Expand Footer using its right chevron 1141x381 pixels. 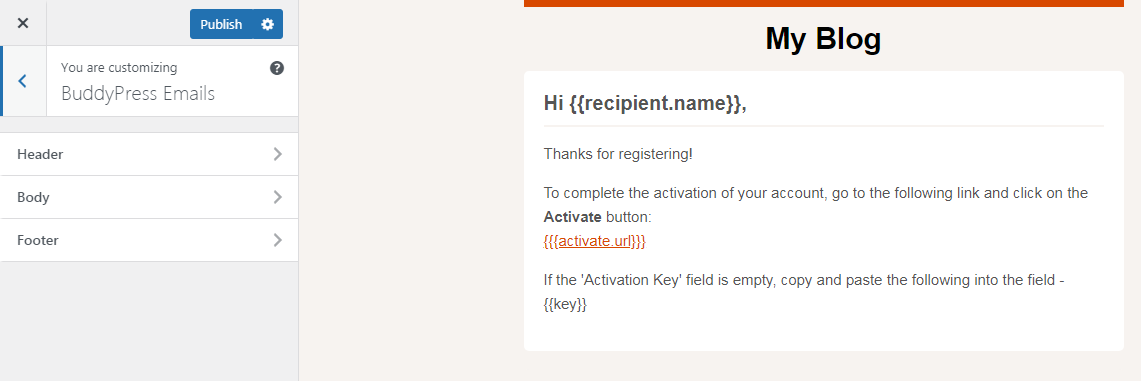pyautogui.click(x=277, y=240)
